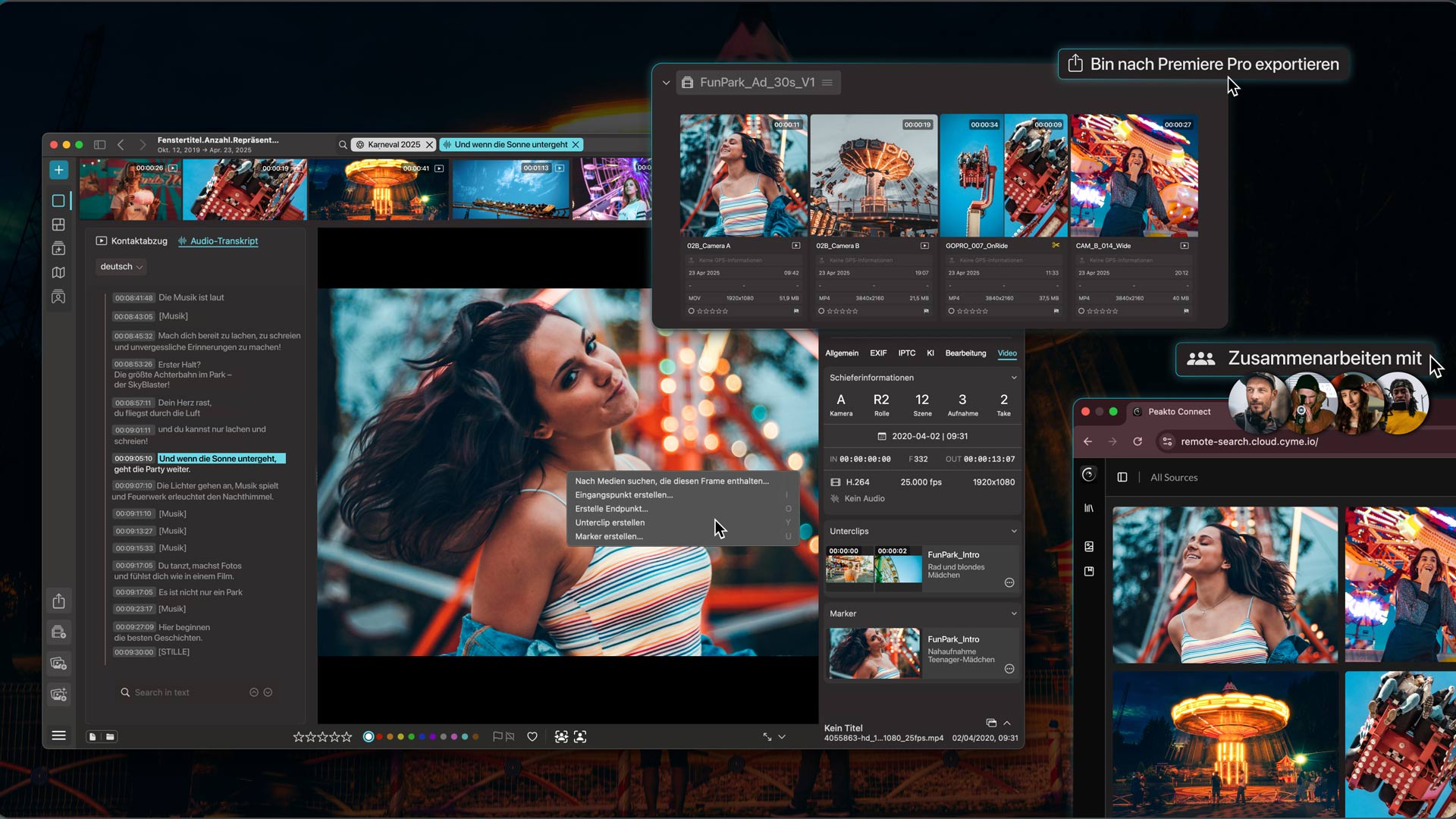The width and height of the screenshot is (1456, 819).
Task: Collapse the Unterclips section
Action: (x=1014, y=531)
